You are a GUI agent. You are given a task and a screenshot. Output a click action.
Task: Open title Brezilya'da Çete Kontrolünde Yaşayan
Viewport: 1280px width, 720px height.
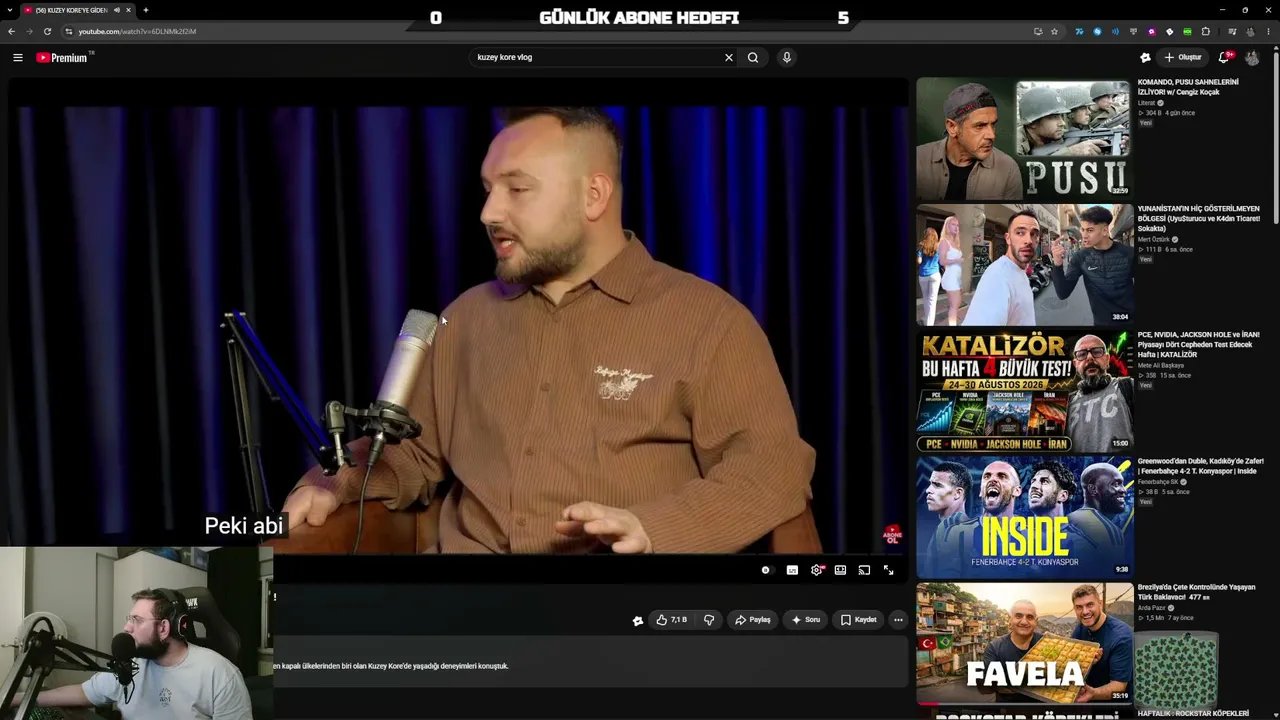coord(1196,592)
